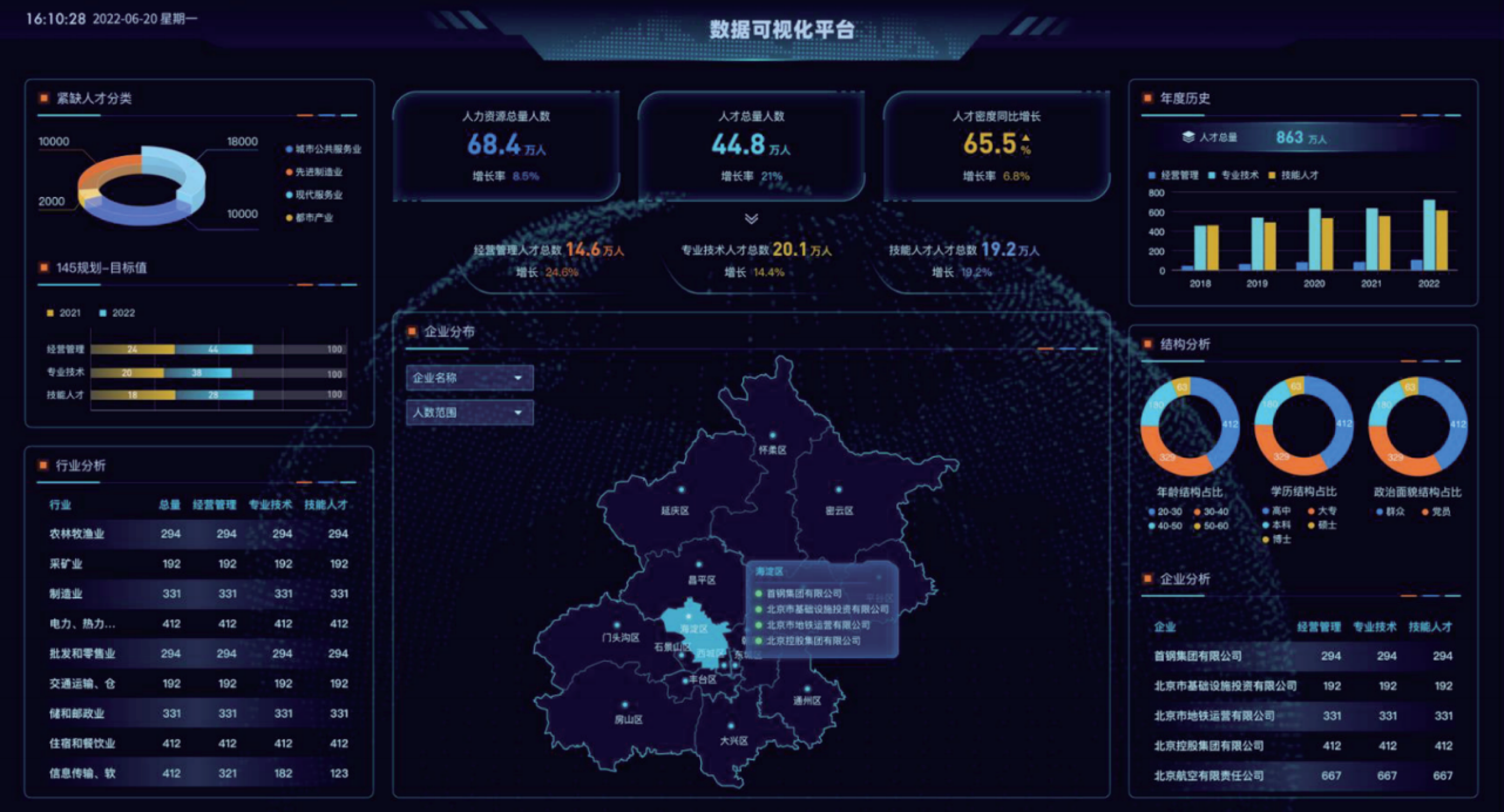Select the 采矿业 row in 行业分析
The image size is (1504, 812).
pos(199,564)
